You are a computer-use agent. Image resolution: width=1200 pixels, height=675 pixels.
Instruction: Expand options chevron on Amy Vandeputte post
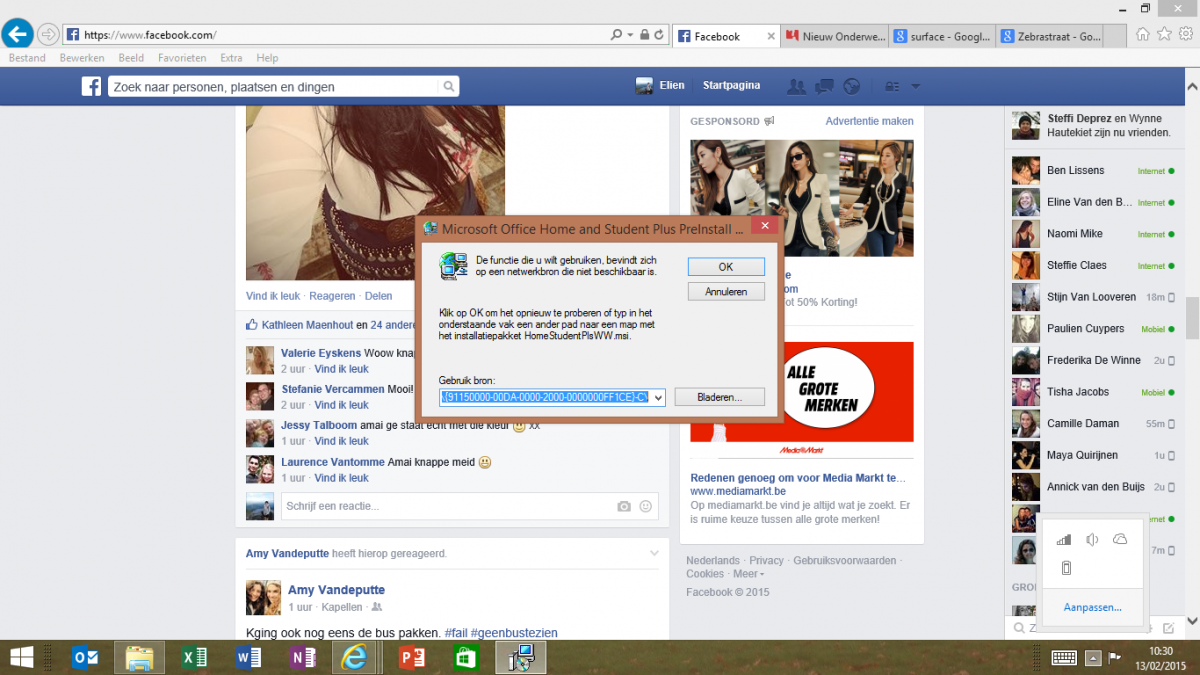point(654,553)
